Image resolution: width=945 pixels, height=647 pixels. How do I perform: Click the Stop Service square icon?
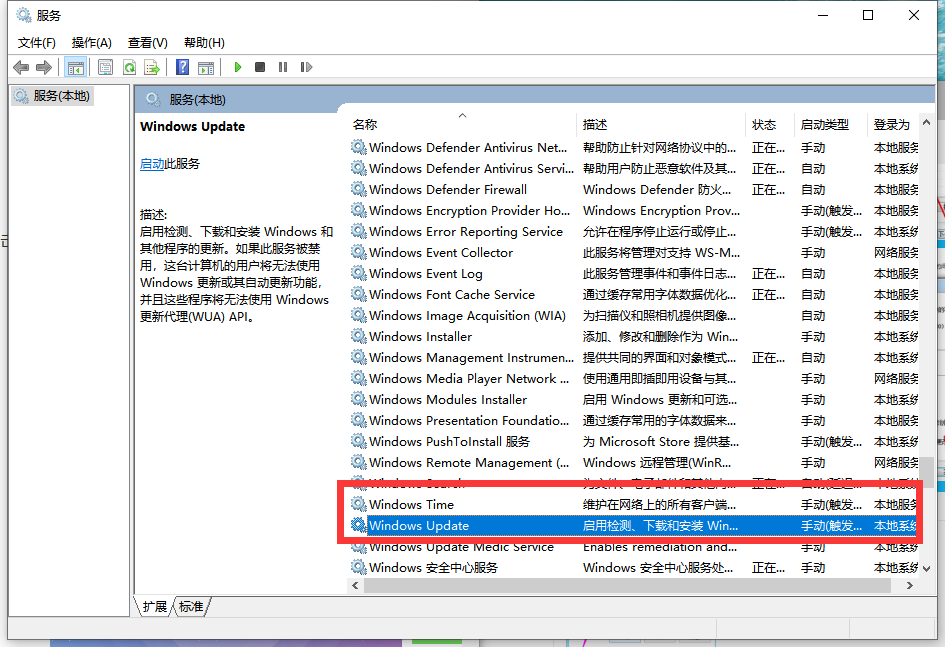tap(260, 67)
